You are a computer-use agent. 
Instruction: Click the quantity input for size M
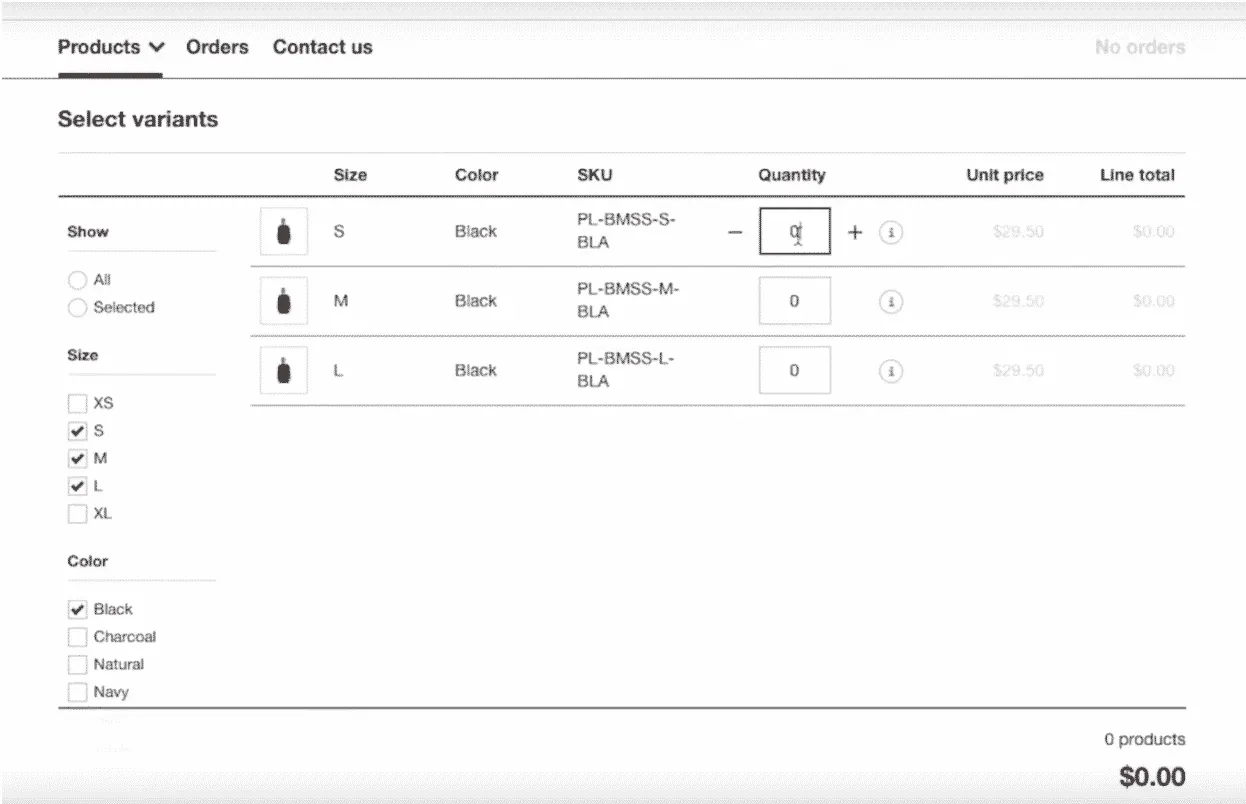tap(794, 300)
